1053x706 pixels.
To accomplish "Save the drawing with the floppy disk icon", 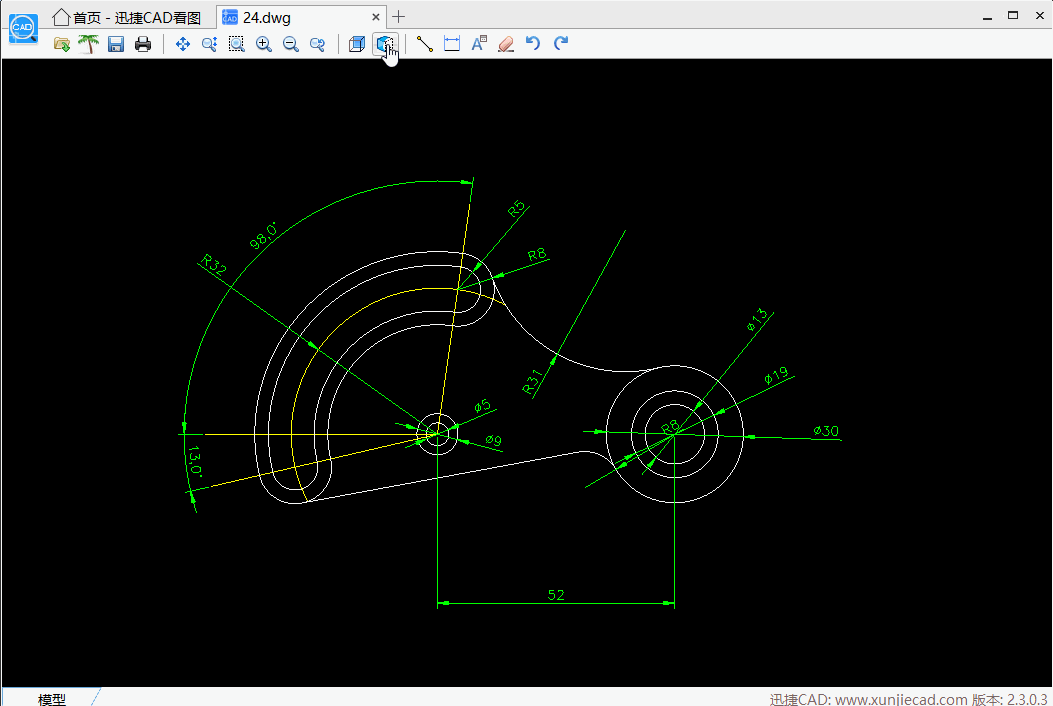I will pos(116,44).
